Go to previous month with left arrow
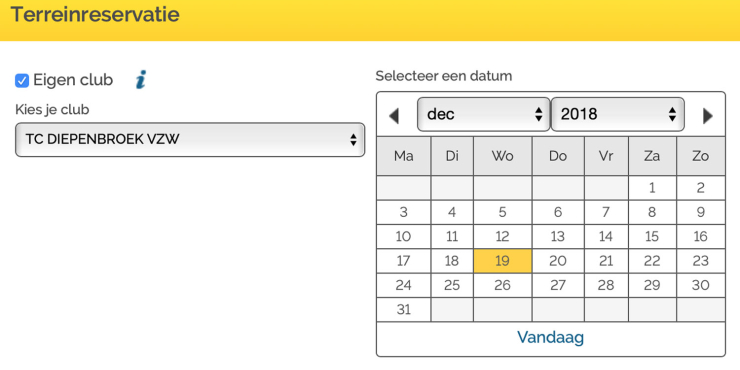 [394, 116]
